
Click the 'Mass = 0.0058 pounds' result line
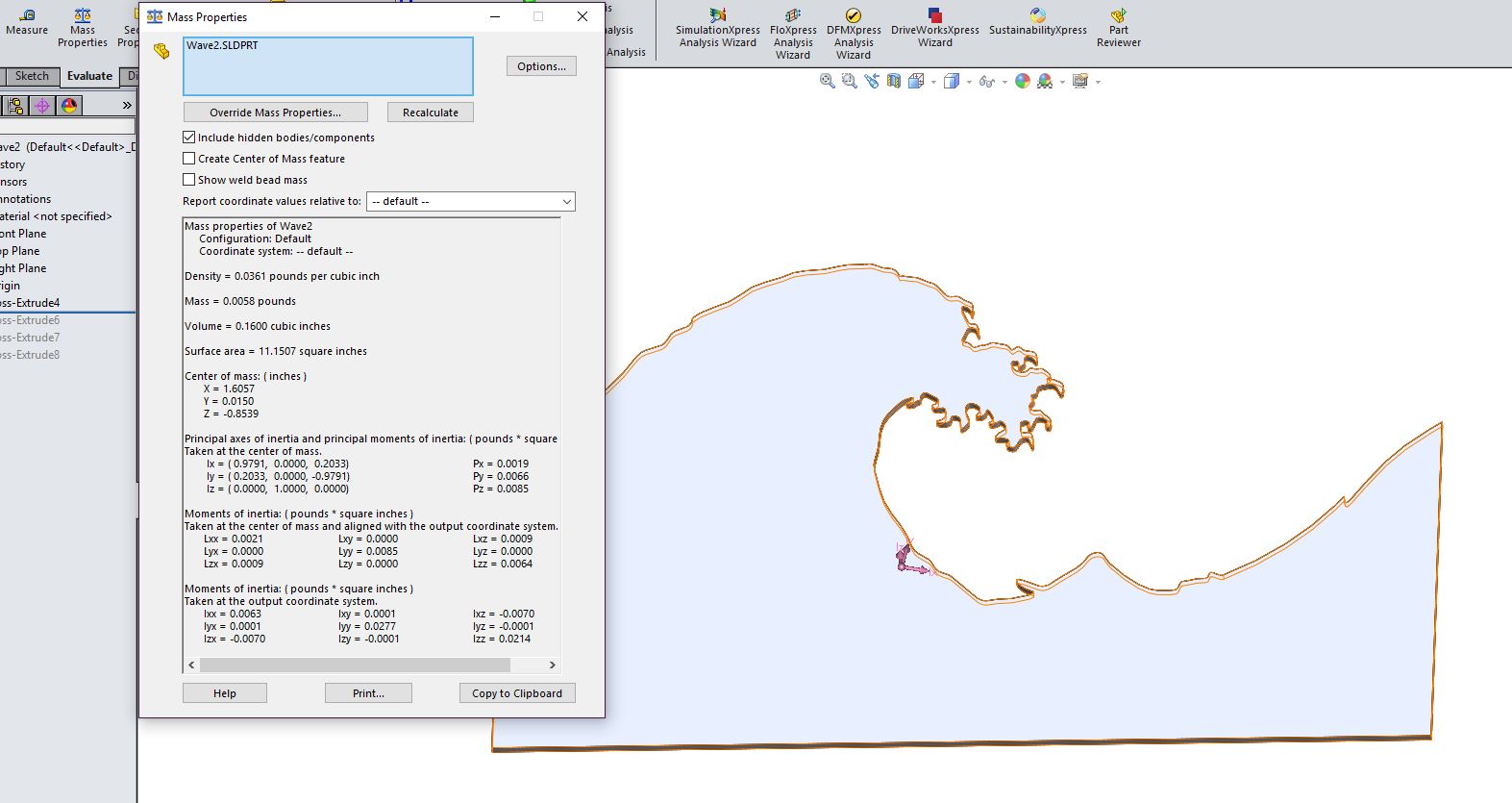click(240, 301)
